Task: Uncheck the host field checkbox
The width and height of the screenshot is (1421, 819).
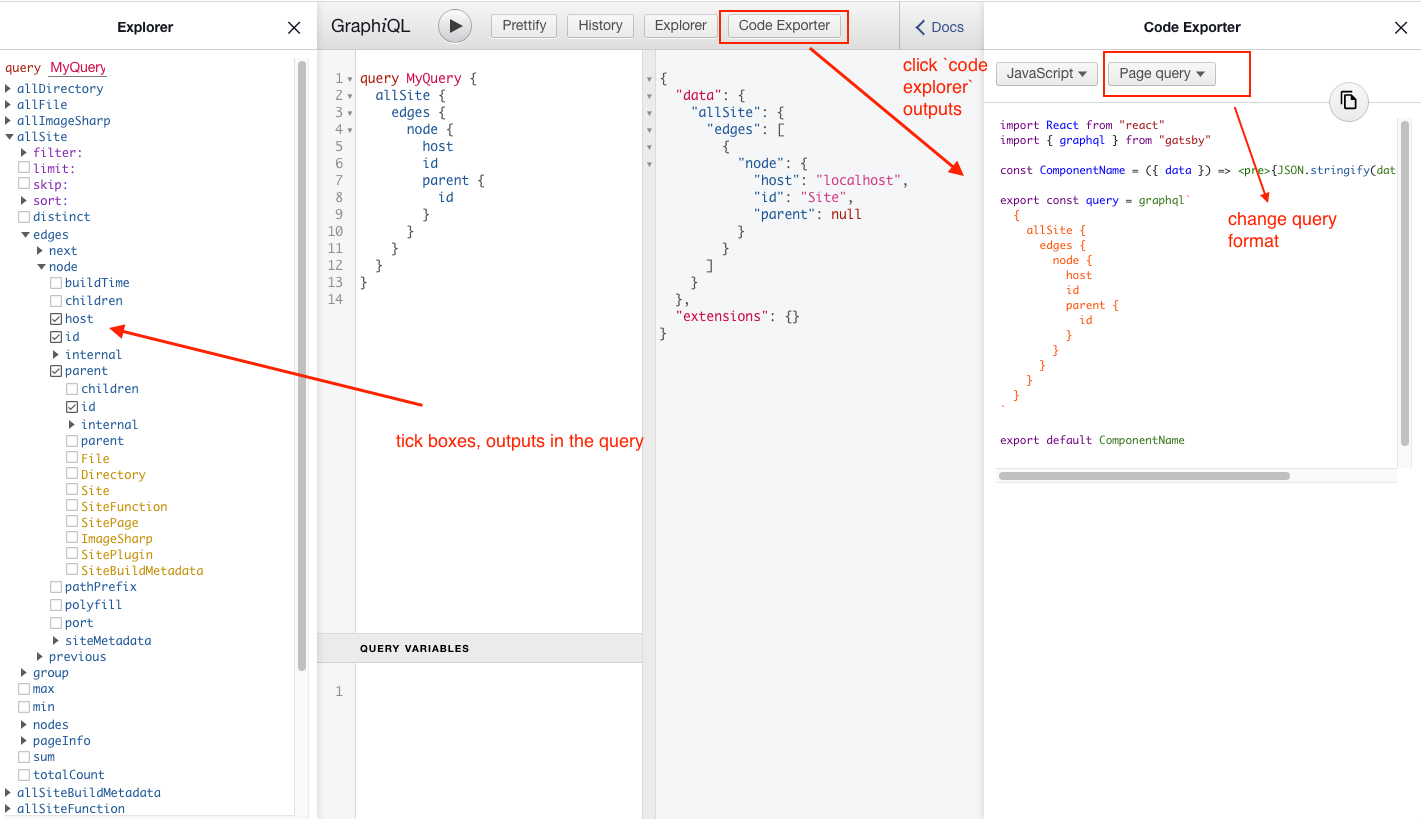Action: click(56, 318)
